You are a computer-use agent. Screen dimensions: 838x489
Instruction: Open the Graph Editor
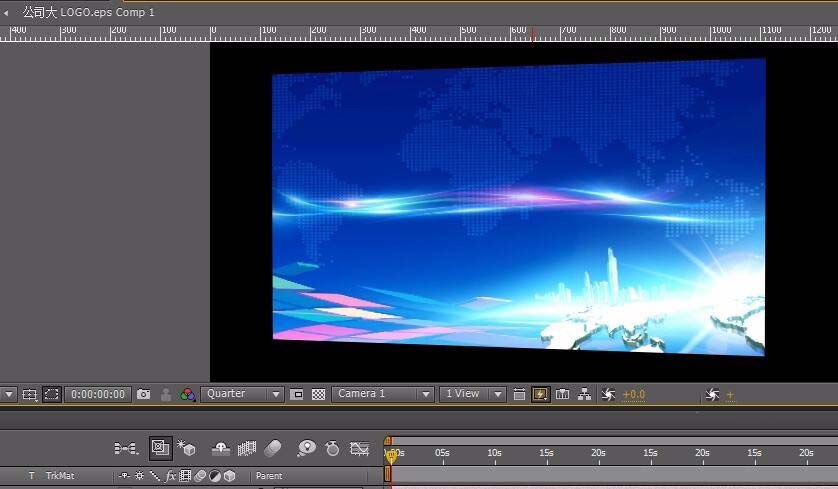(360, 448)
